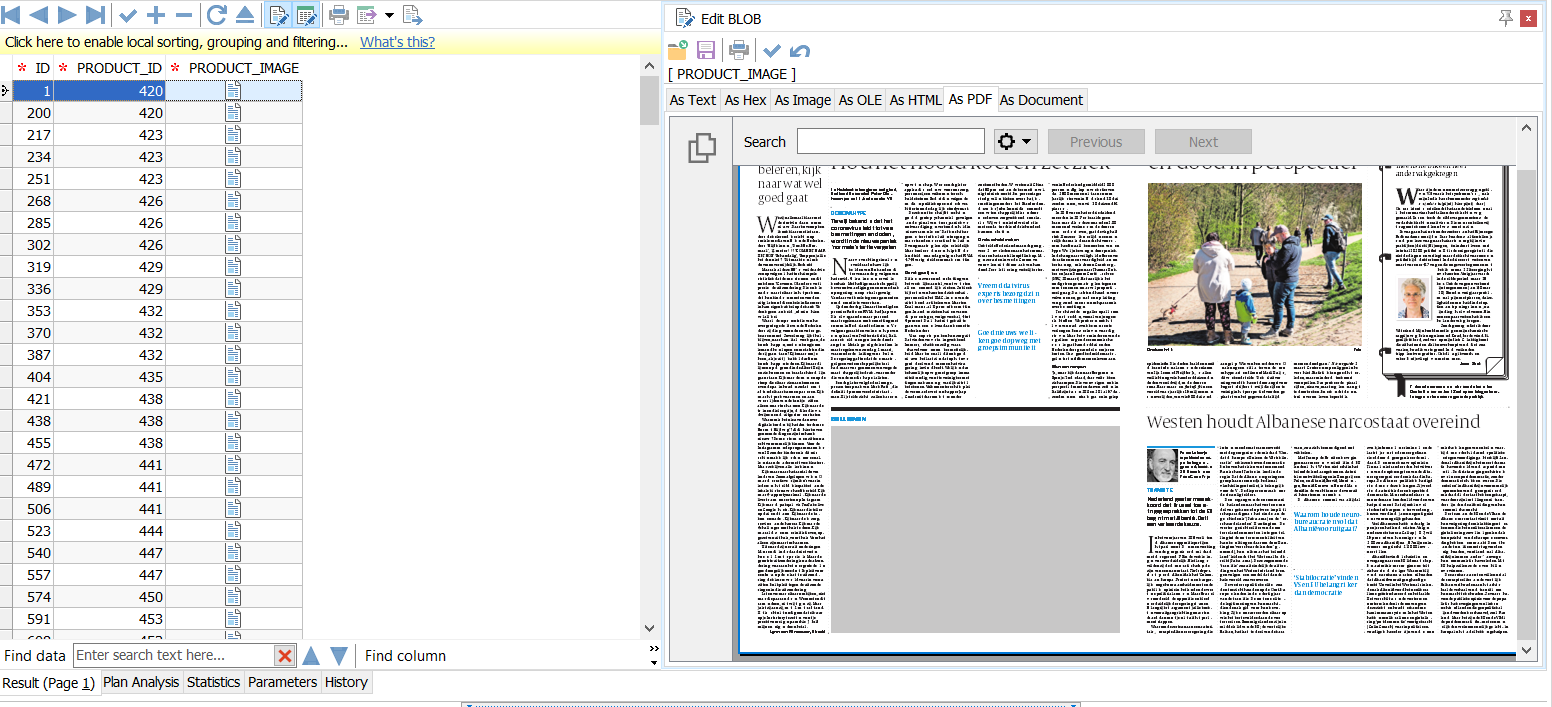Load BLOB from file in Edit BLOB
The height and width of the screenshot is (707, 1552).
[x=678, y=50]
